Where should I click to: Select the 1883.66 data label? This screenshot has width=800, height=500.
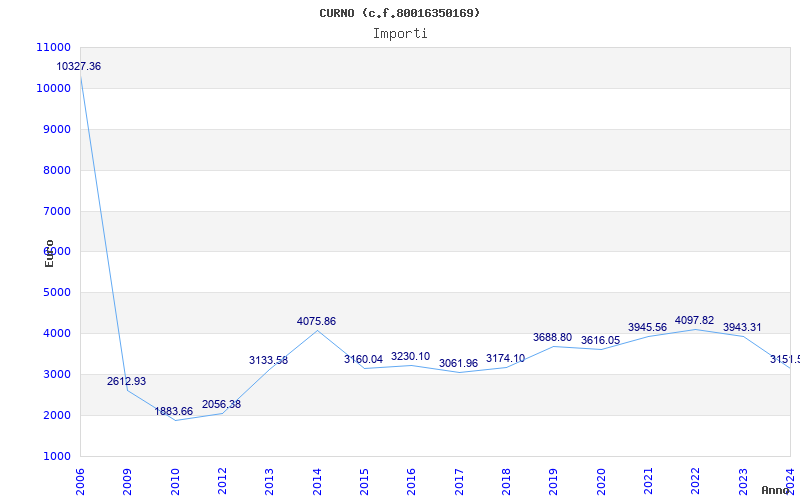pyautogui.click(x=174, y=411)
